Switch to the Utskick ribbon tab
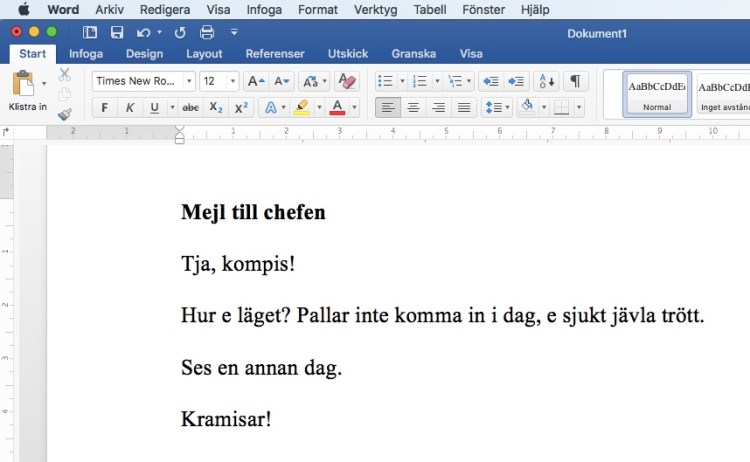750x462 pixels. click(348, 54)
